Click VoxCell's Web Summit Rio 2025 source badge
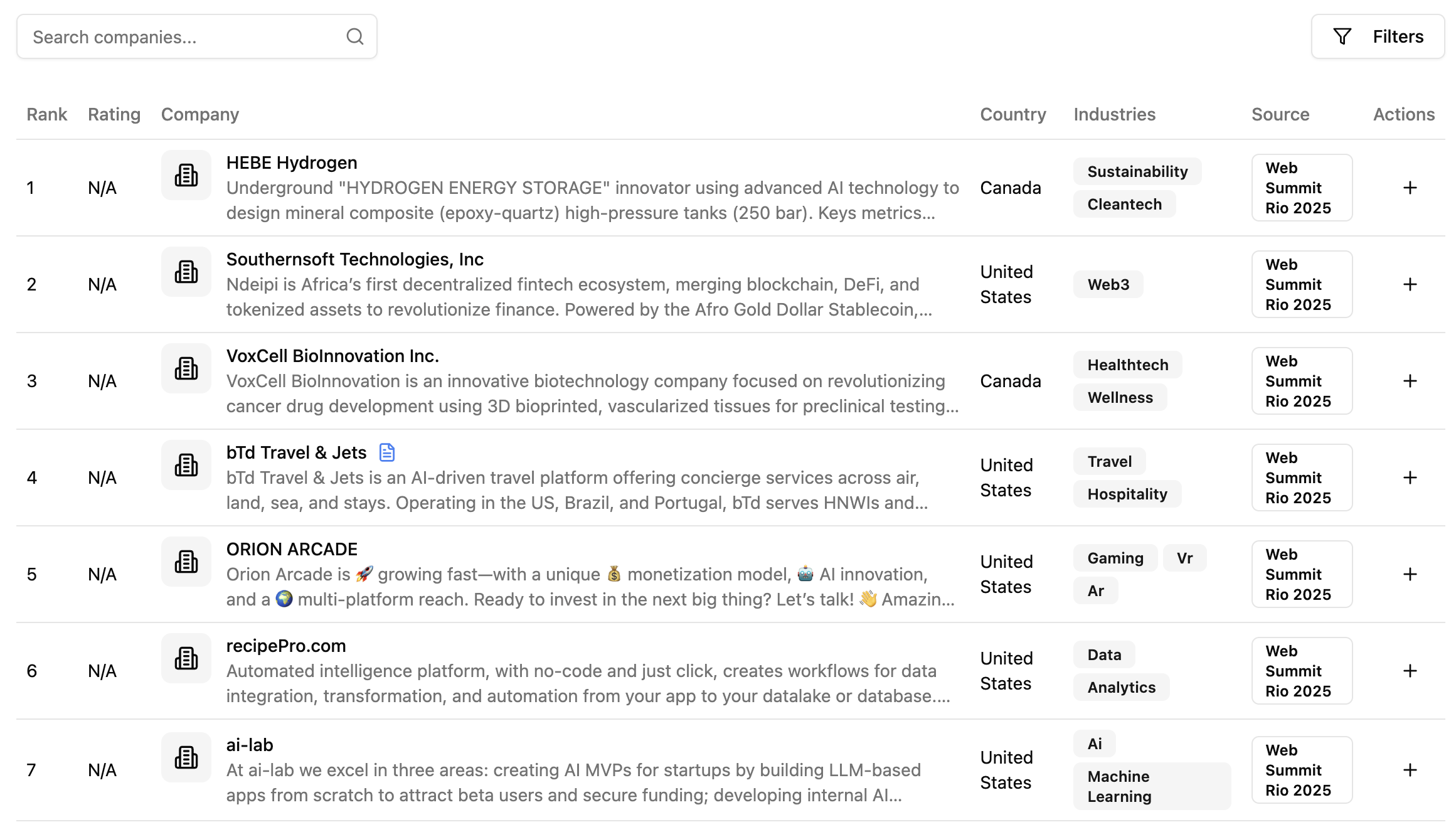The image size is (1456, 827). coord(1302,381)
